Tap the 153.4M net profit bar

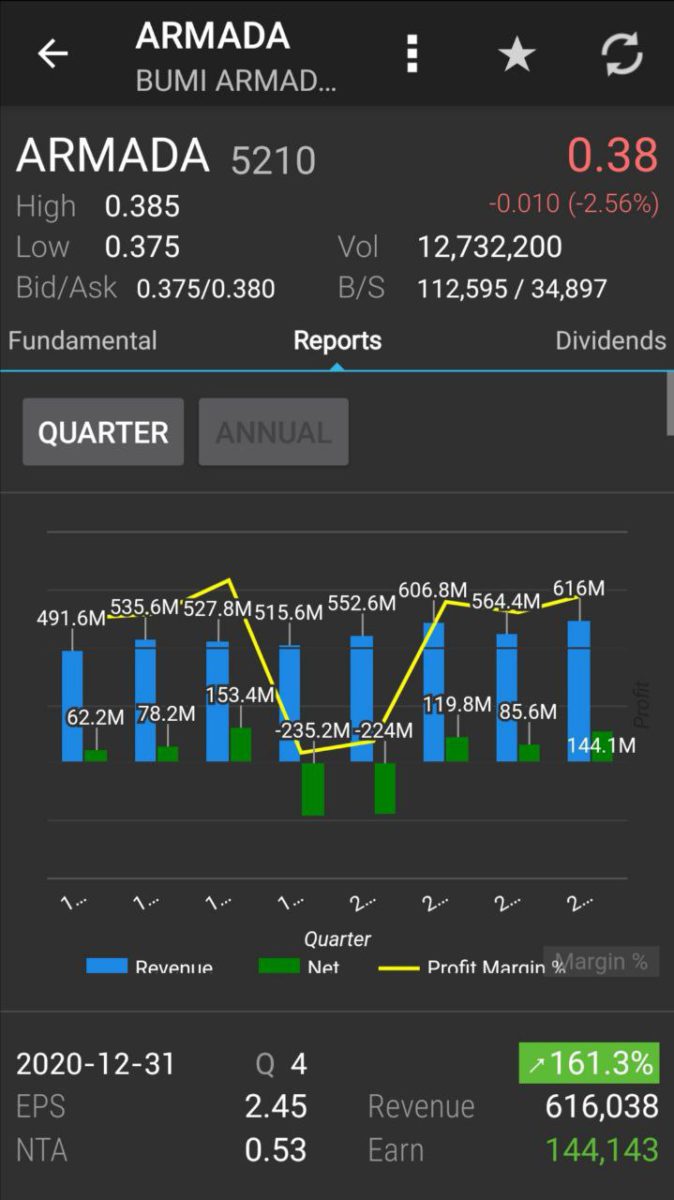pos(241,745)
